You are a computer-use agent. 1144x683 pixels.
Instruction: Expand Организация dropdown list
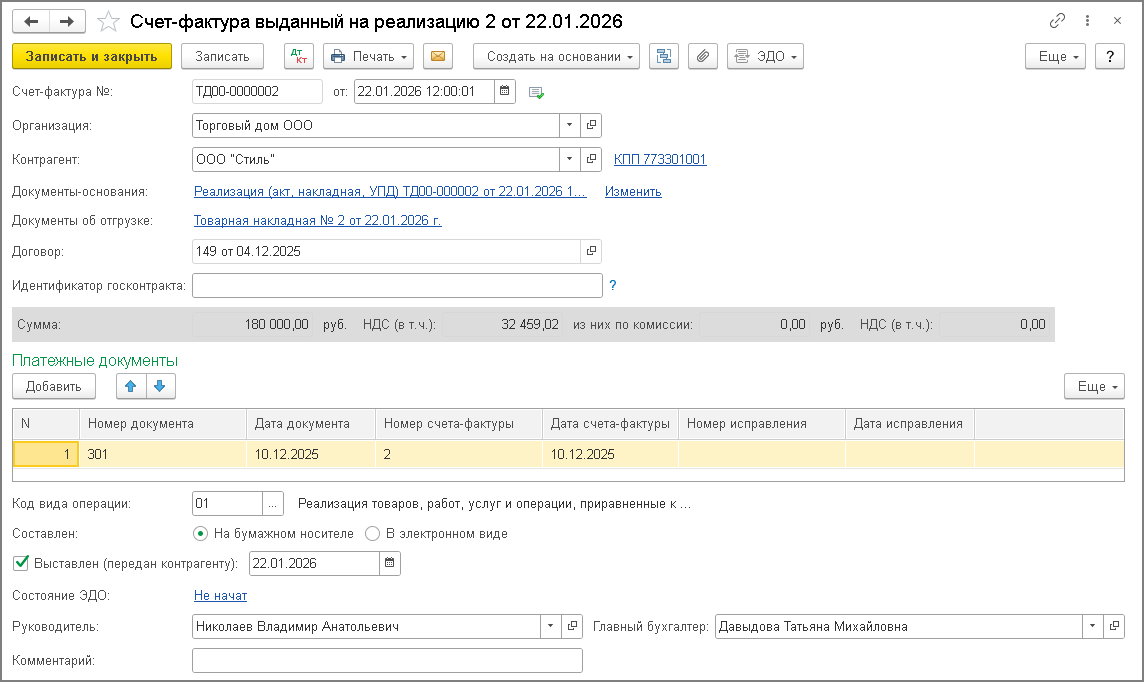(x=569, y=126)
